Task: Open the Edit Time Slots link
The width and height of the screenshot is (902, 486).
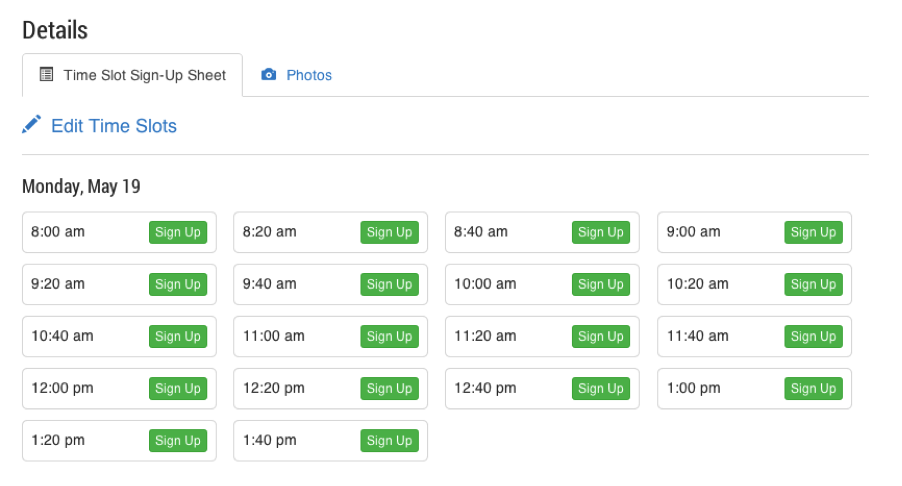Action: coord(114,126)
